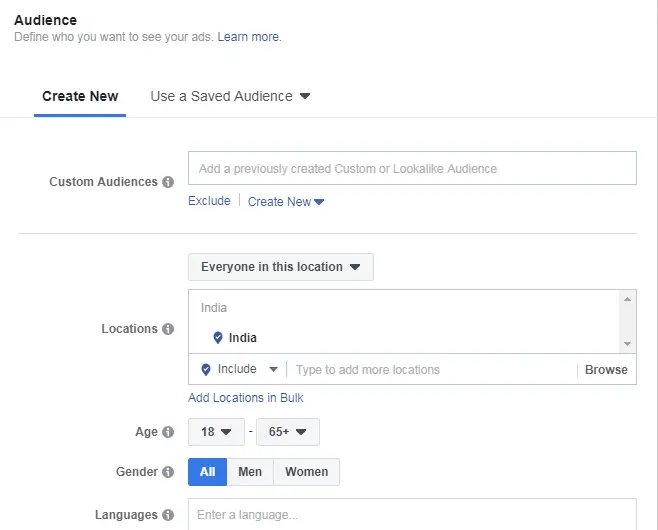Select the Men gender option
Viewport: 658px width, 530px height.
tap(250, 472)
